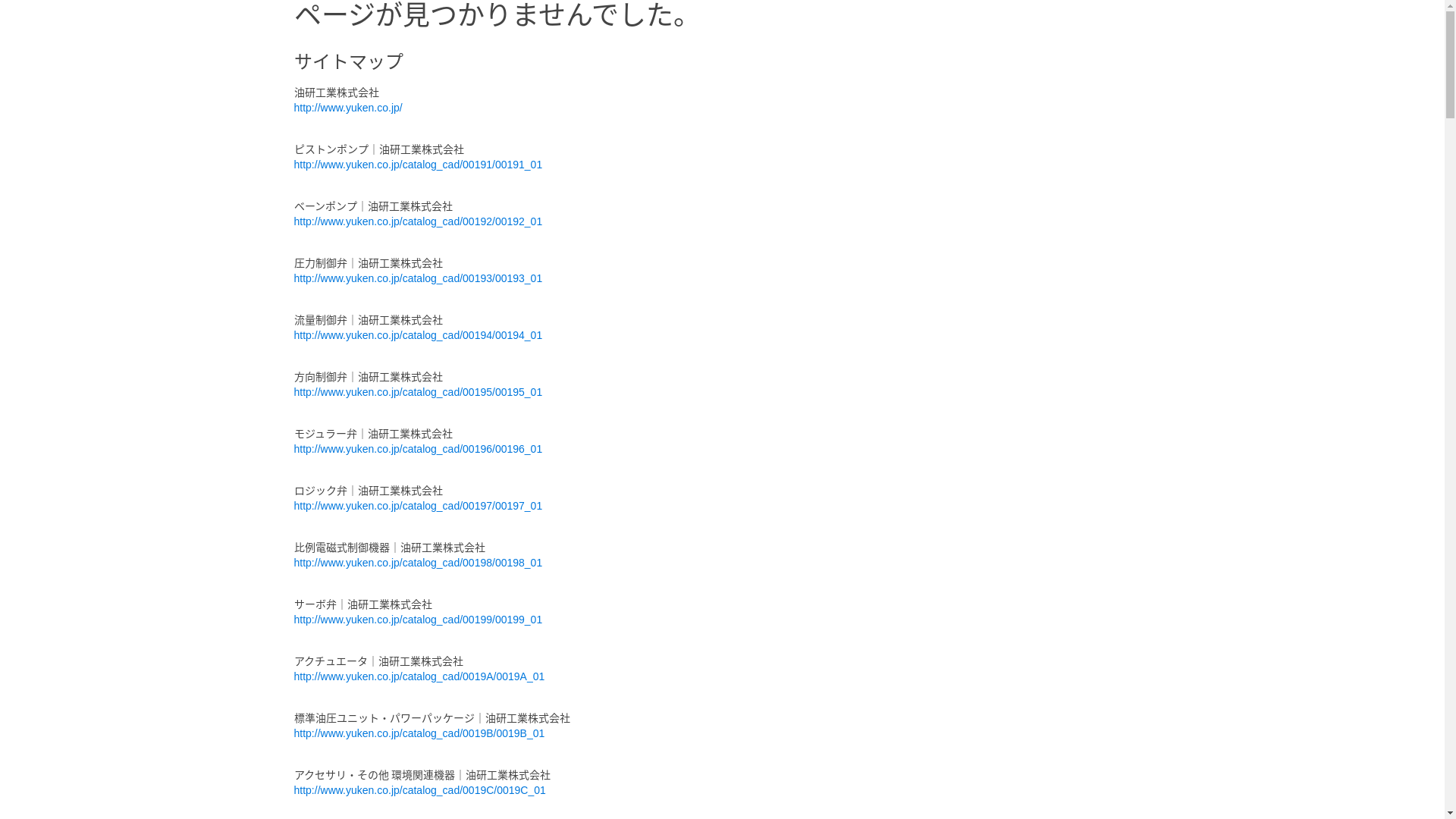
Task: Open the 00193_01 pressure valve catalog link
Action: click(x=418, y=278)
